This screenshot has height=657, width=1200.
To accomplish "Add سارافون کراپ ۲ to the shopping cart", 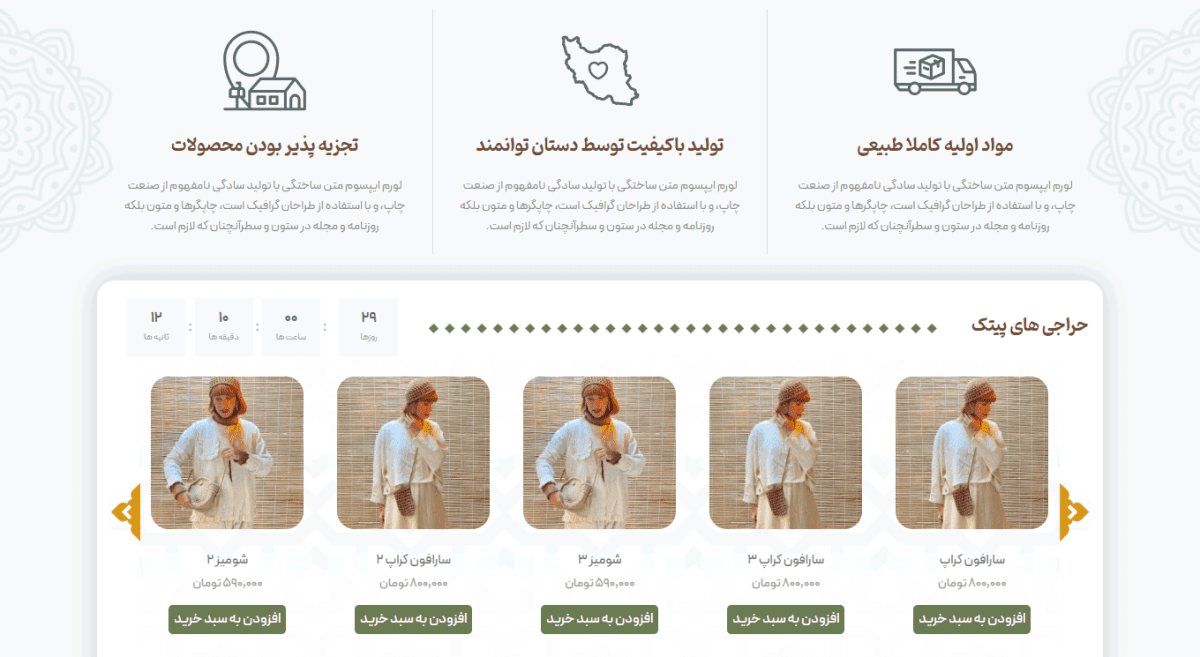I will pyautogui.click(x=414, y=619).
